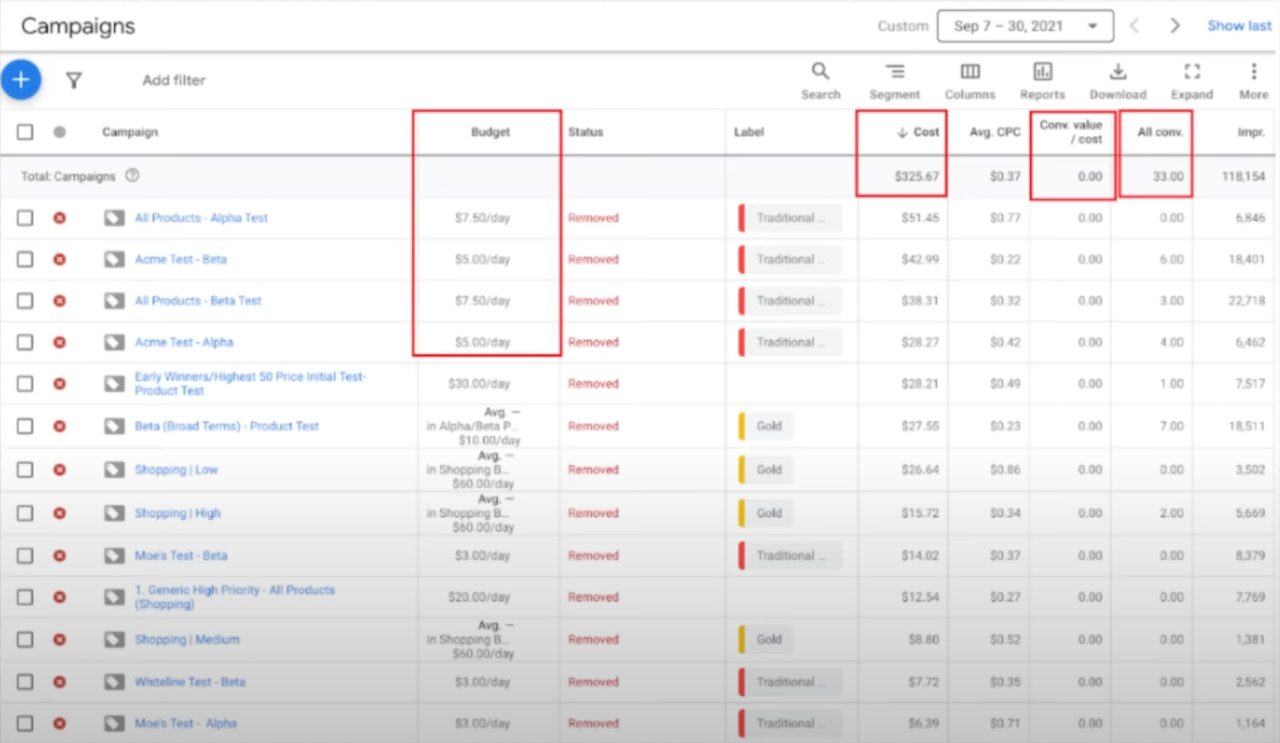Viewport: 1280px width, 743px height.
Task: Click the blue plus new campaign button
Action: [x=21, y=80]
